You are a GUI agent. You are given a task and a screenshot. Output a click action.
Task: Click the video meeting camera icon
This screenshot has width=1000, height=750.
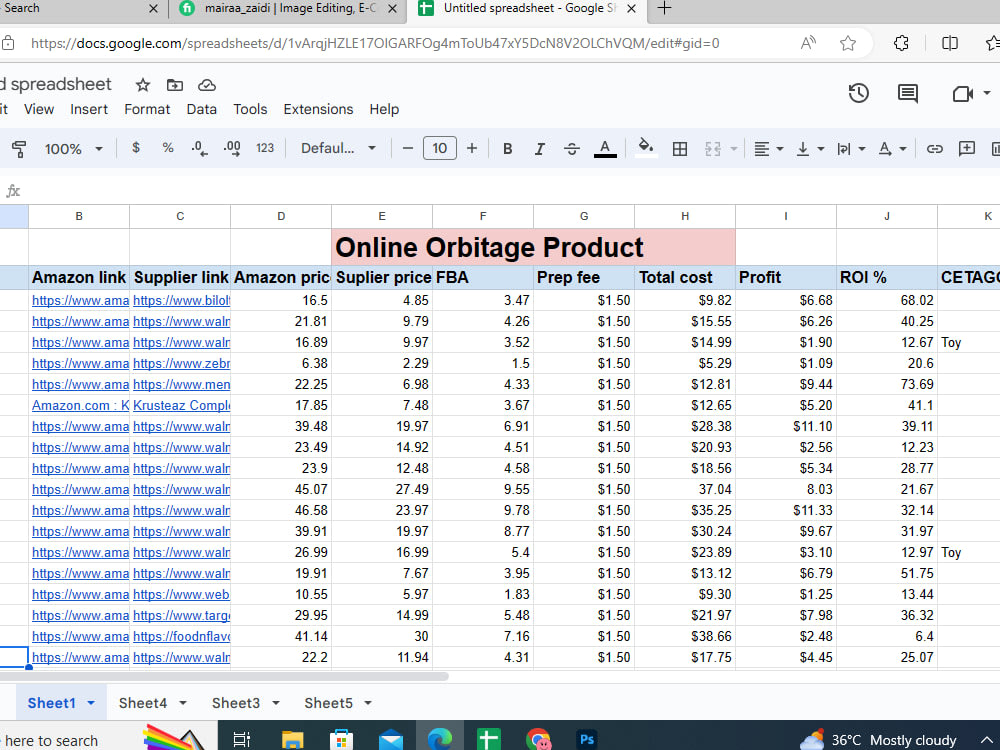point(962,94)
